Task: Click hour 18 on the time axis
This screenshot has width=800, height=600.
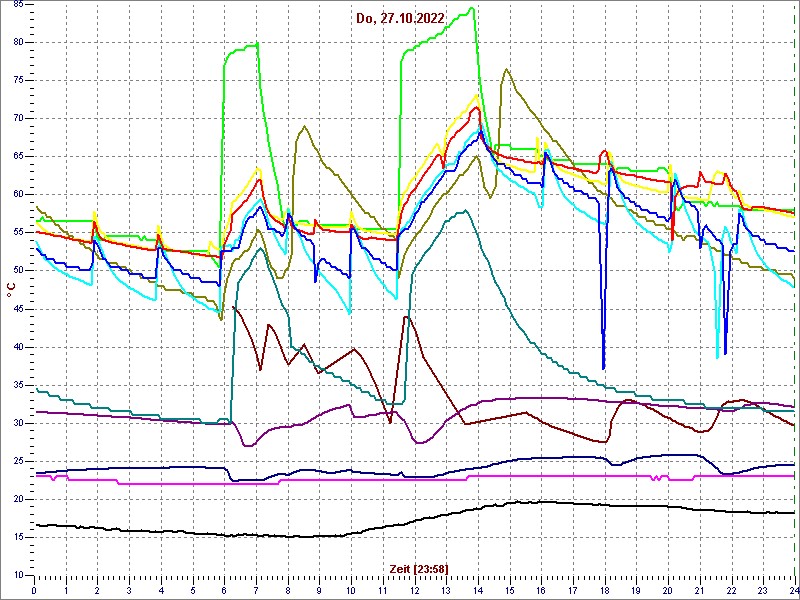Action: pos(605,590)
